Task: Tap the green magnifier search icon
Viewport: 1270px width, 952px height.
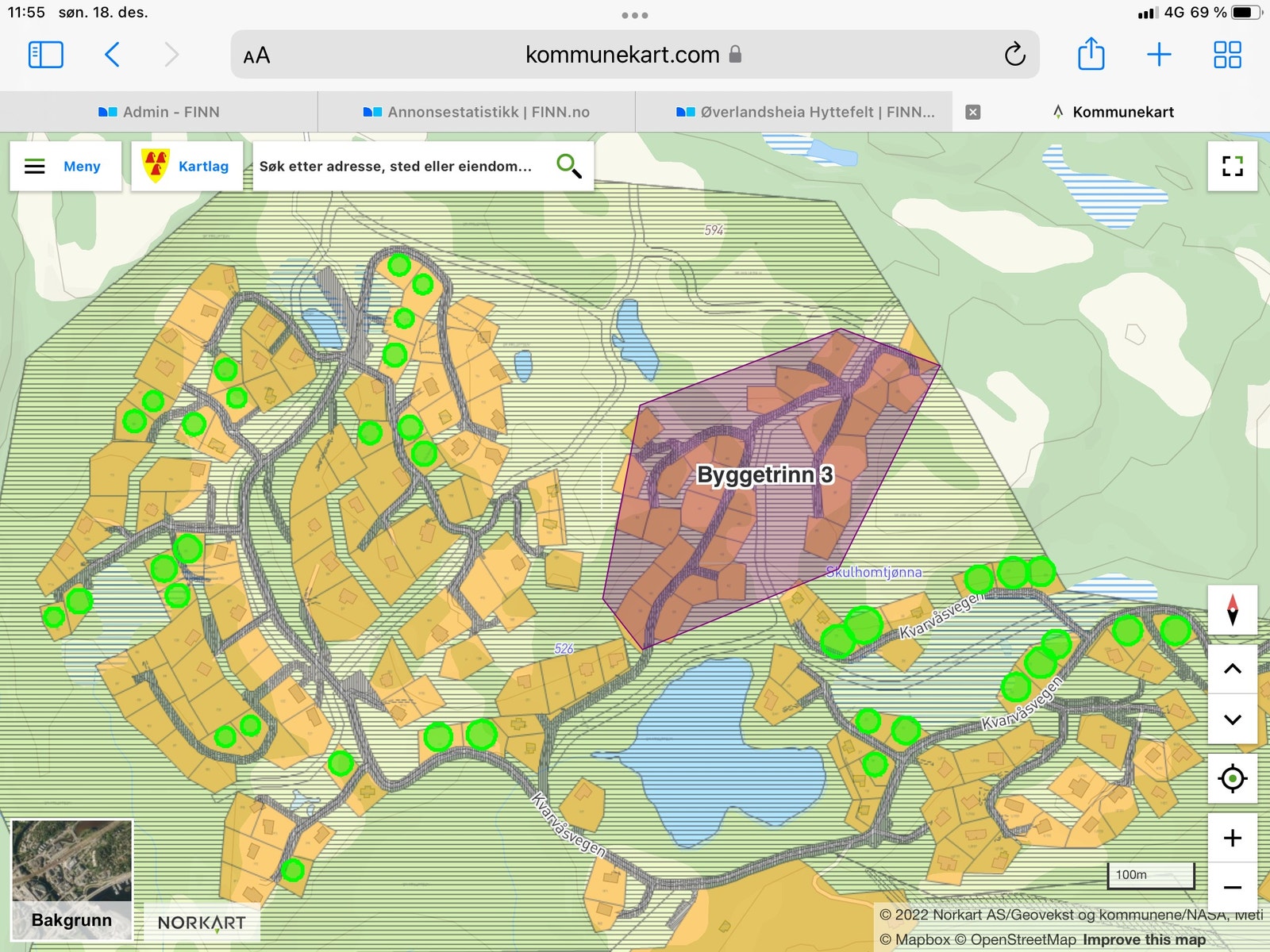Action: (569, 166)
